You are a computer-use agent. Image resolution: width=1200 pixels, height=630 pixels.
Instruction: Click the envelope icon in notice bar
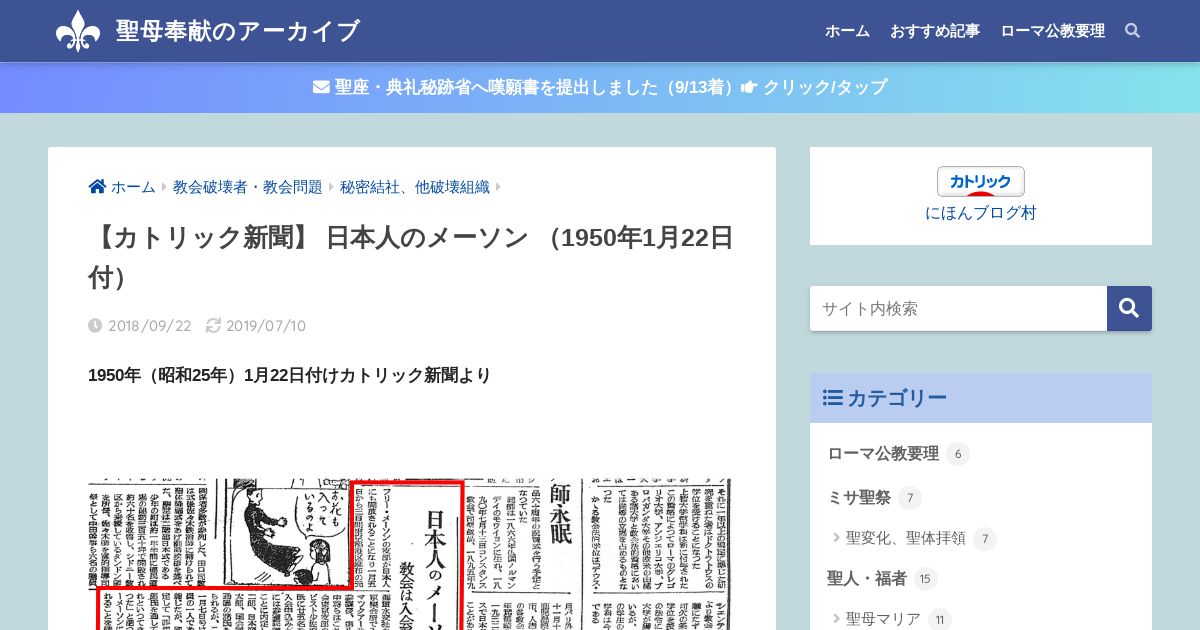pos(321,87)
